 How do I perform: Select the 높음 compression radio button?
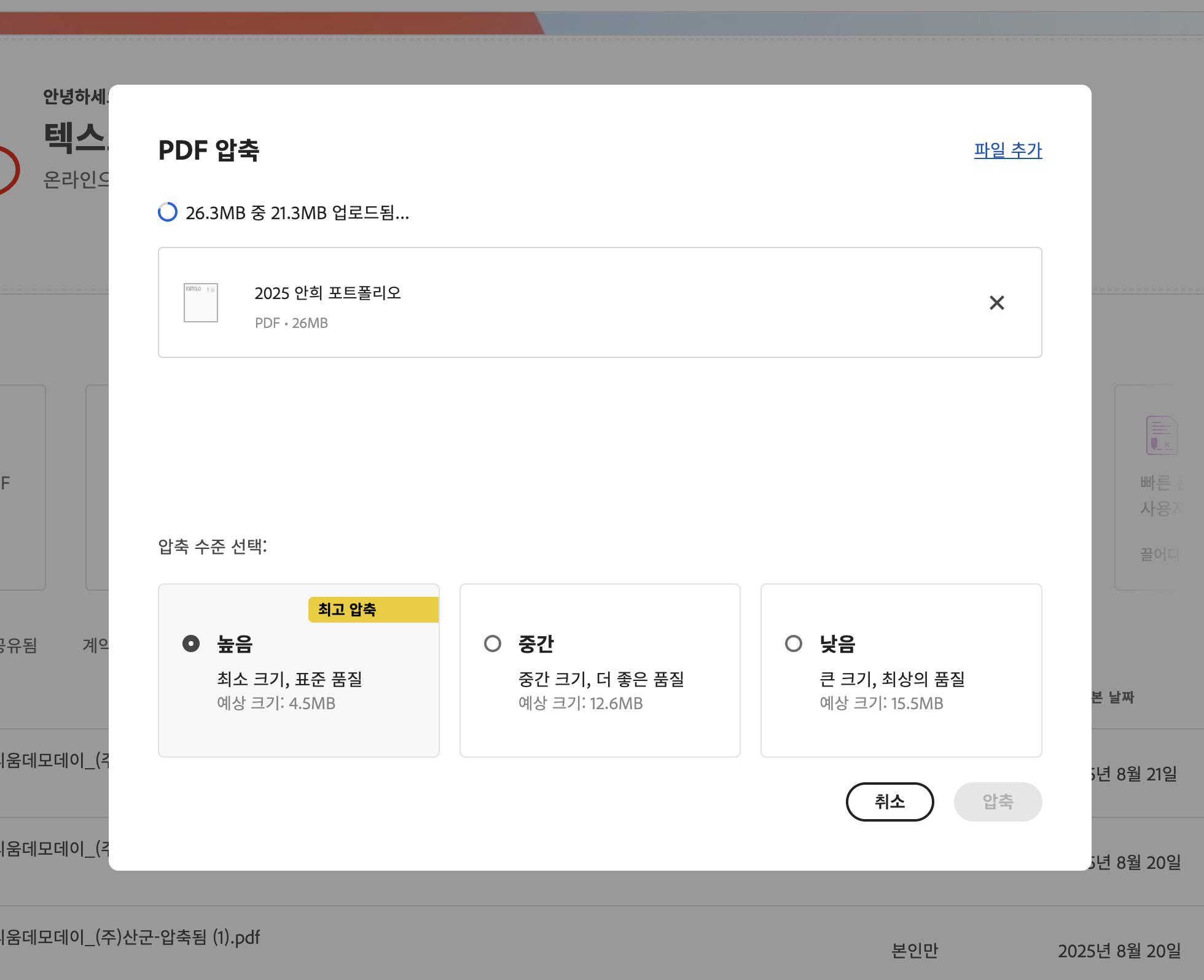[191, 644]
